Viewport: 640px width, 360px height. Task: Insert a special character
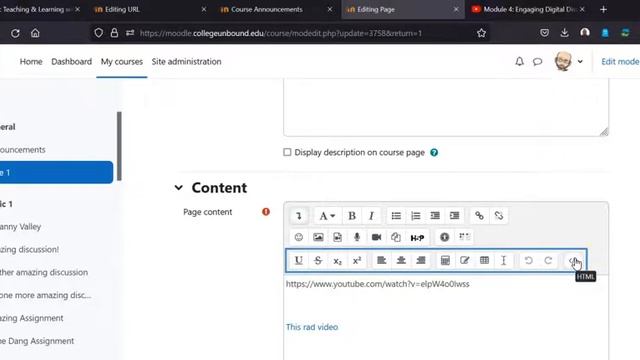(465, 260)
